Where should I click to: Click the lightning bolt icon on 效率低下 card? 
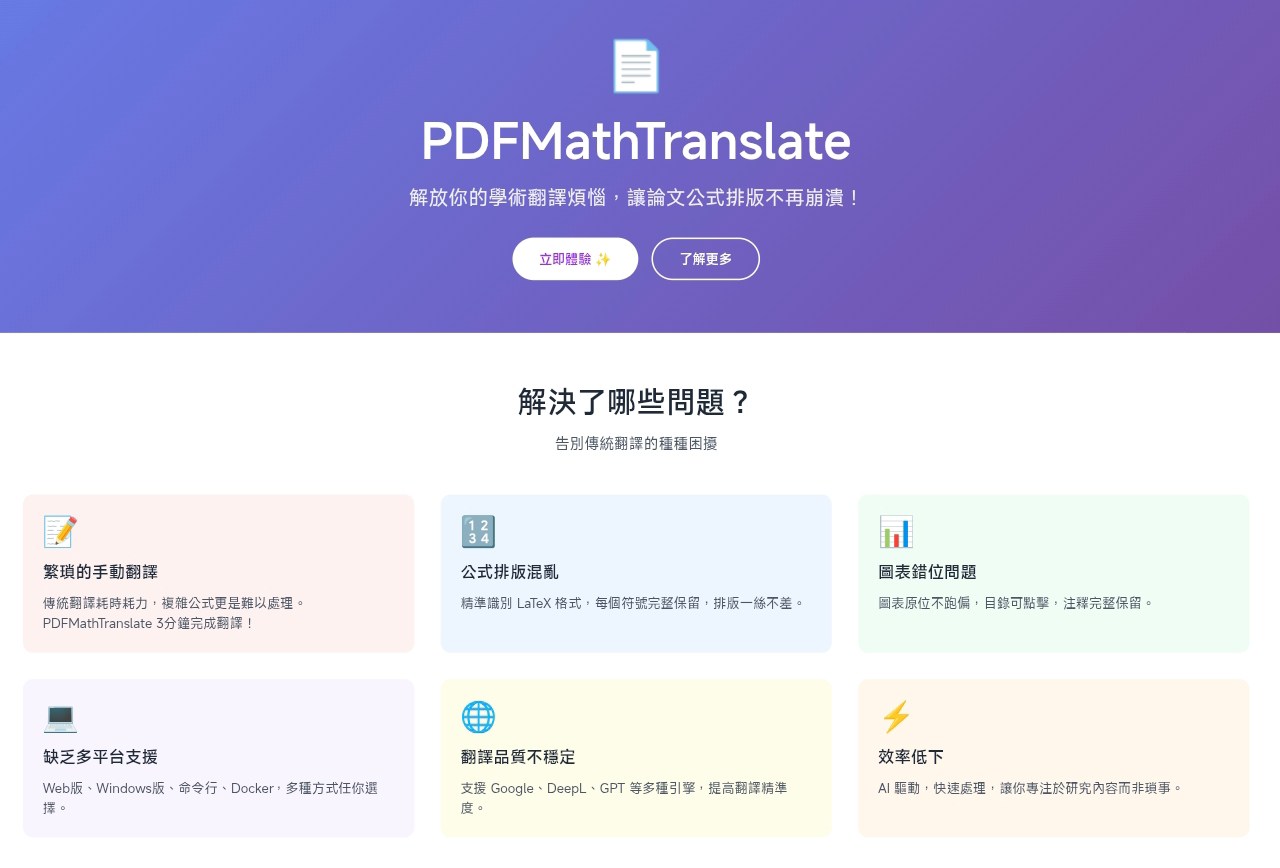[896, 716]
